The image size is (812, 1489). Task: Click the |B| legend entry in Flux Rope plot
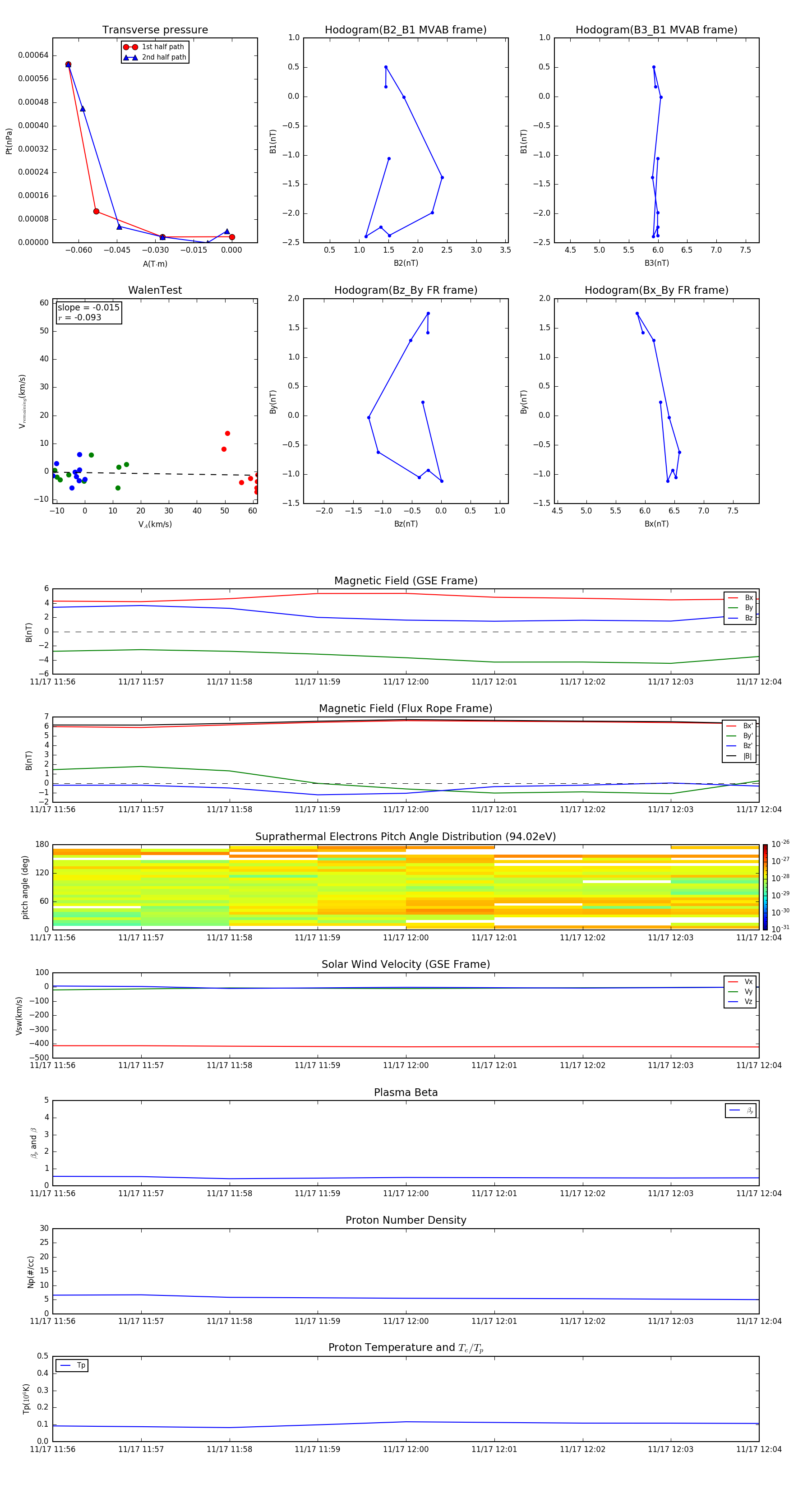tap(739, 756)
